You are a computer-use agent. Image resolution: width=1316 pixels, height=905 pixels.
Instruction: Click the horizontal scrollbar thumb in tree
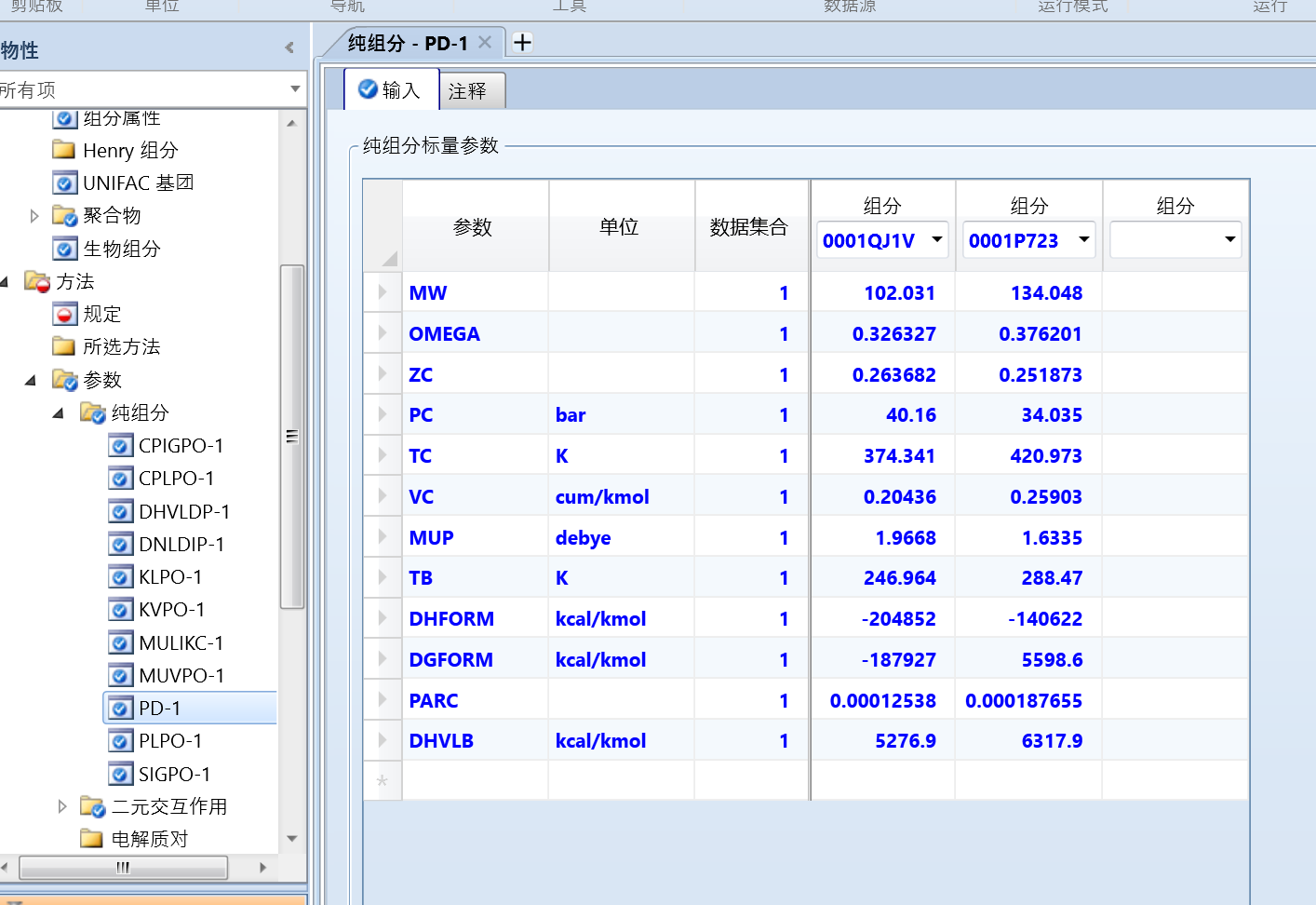123,867
